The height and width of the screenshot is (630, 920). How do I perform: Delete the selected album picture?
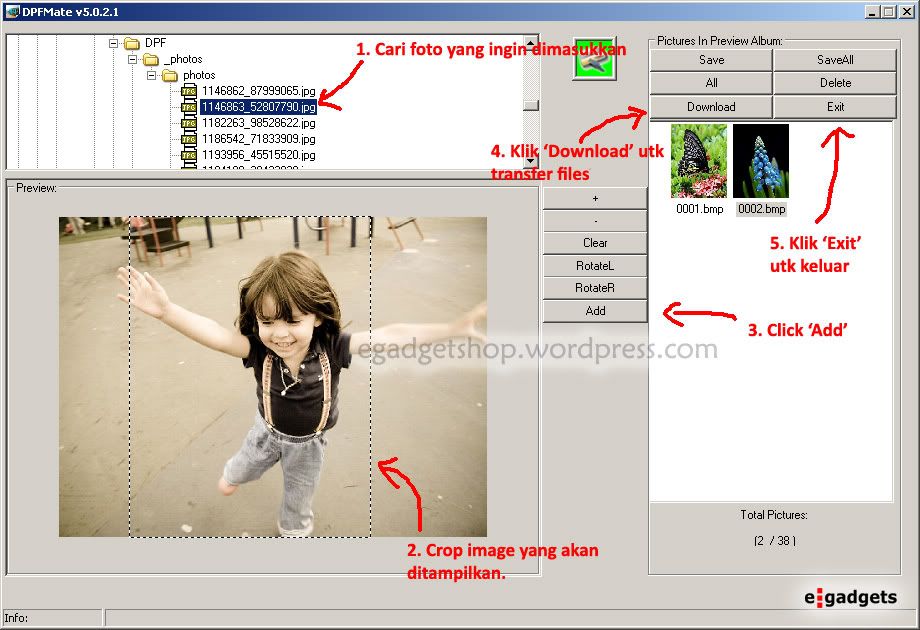coord(835,83)
